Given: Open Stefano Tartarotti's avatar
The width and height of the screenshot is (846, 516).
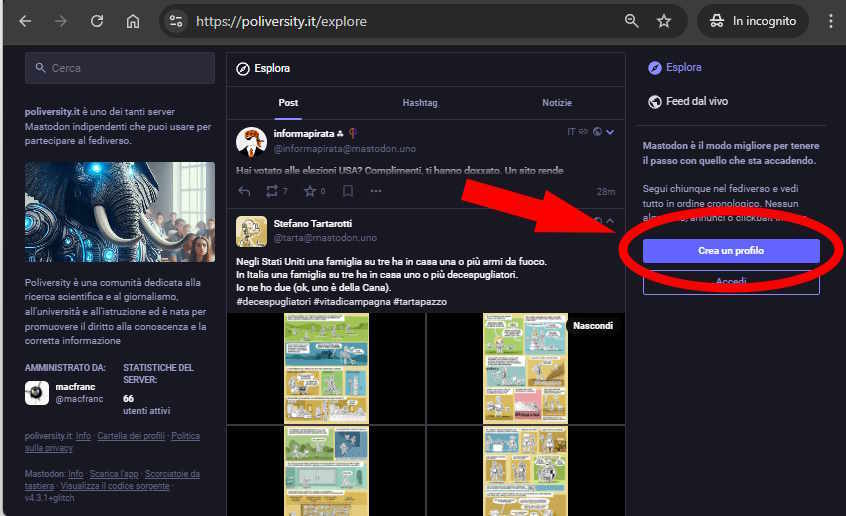Looking at the screenshot, I should 251,231.
